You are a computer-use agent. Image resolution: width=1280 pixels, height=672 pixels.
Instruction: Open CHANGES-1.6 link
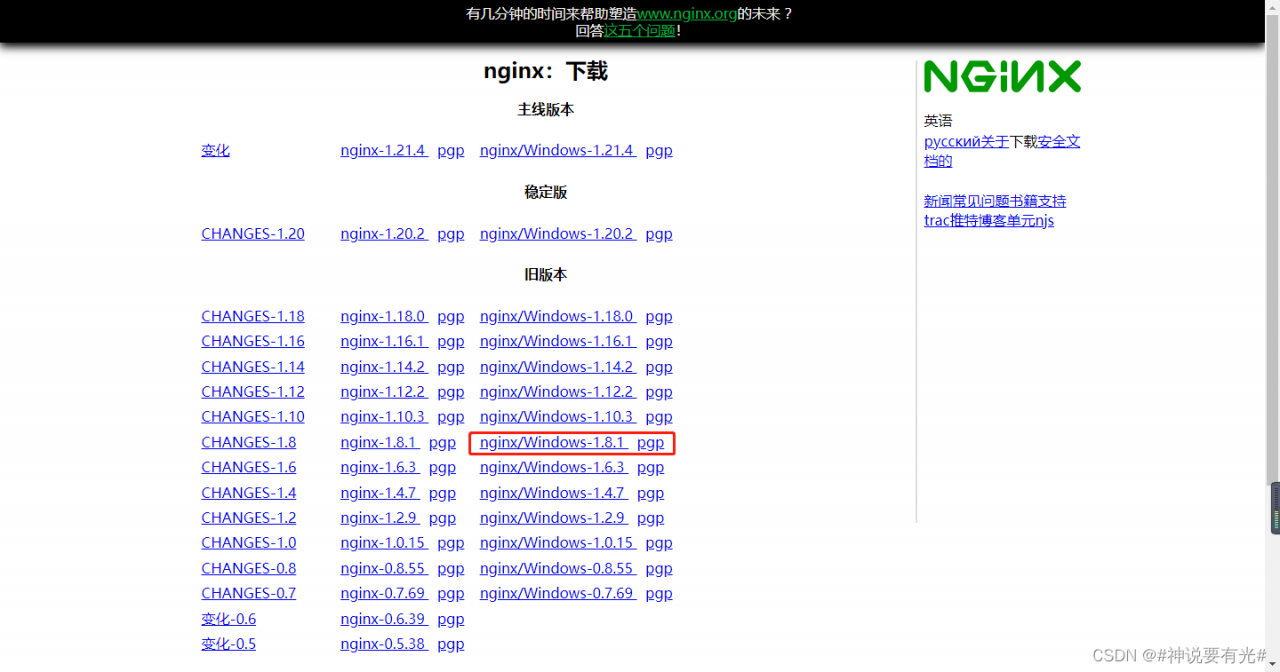tap(249, 467)
